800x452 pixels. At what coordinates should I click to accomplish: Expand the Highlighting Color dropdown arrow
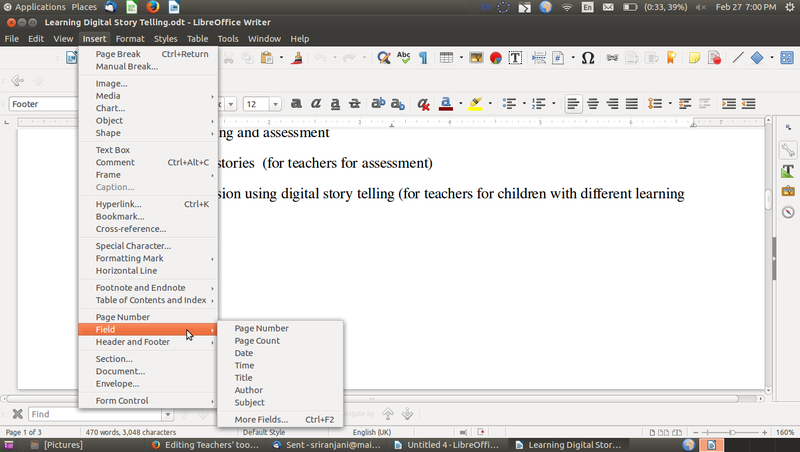(490, 104)
